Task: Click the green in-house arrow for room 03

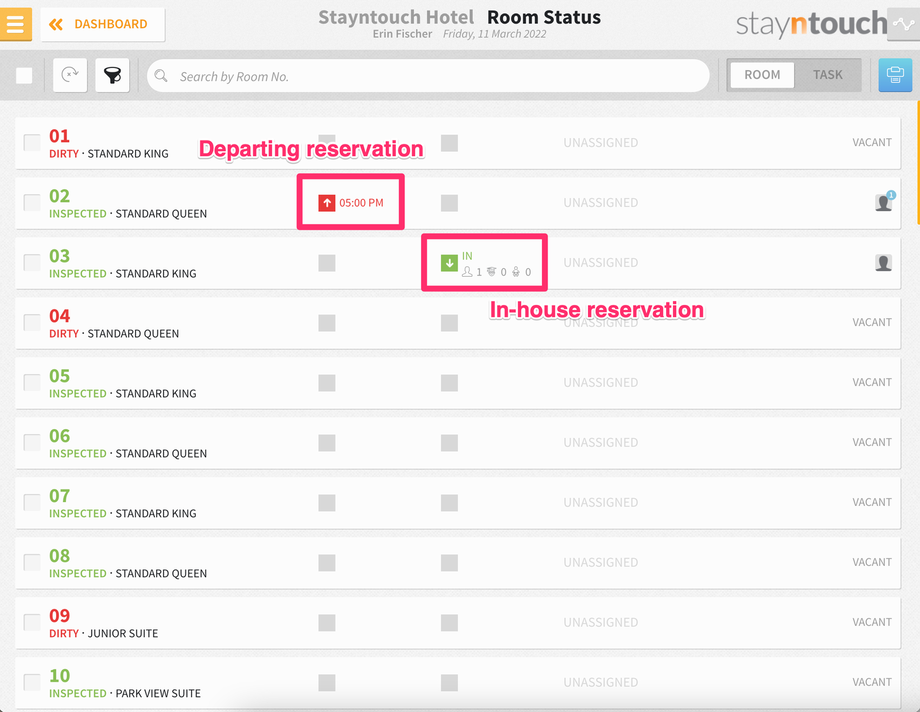Action: click(449, 263)
